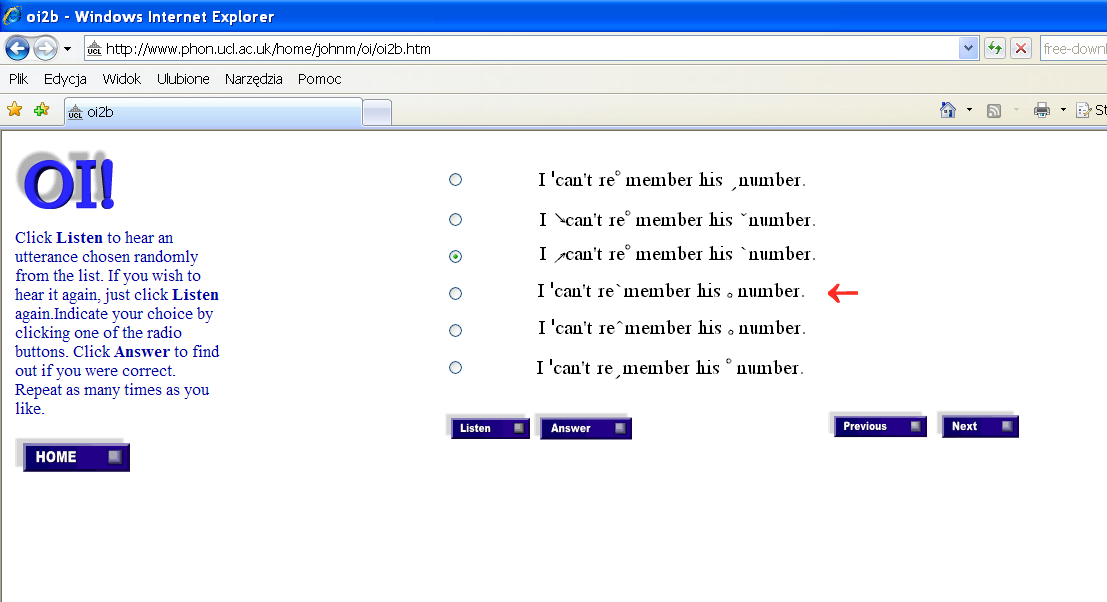Expand the Print dropdown arrow
Screen dimensions: 1107x602
pos(1063,110)
